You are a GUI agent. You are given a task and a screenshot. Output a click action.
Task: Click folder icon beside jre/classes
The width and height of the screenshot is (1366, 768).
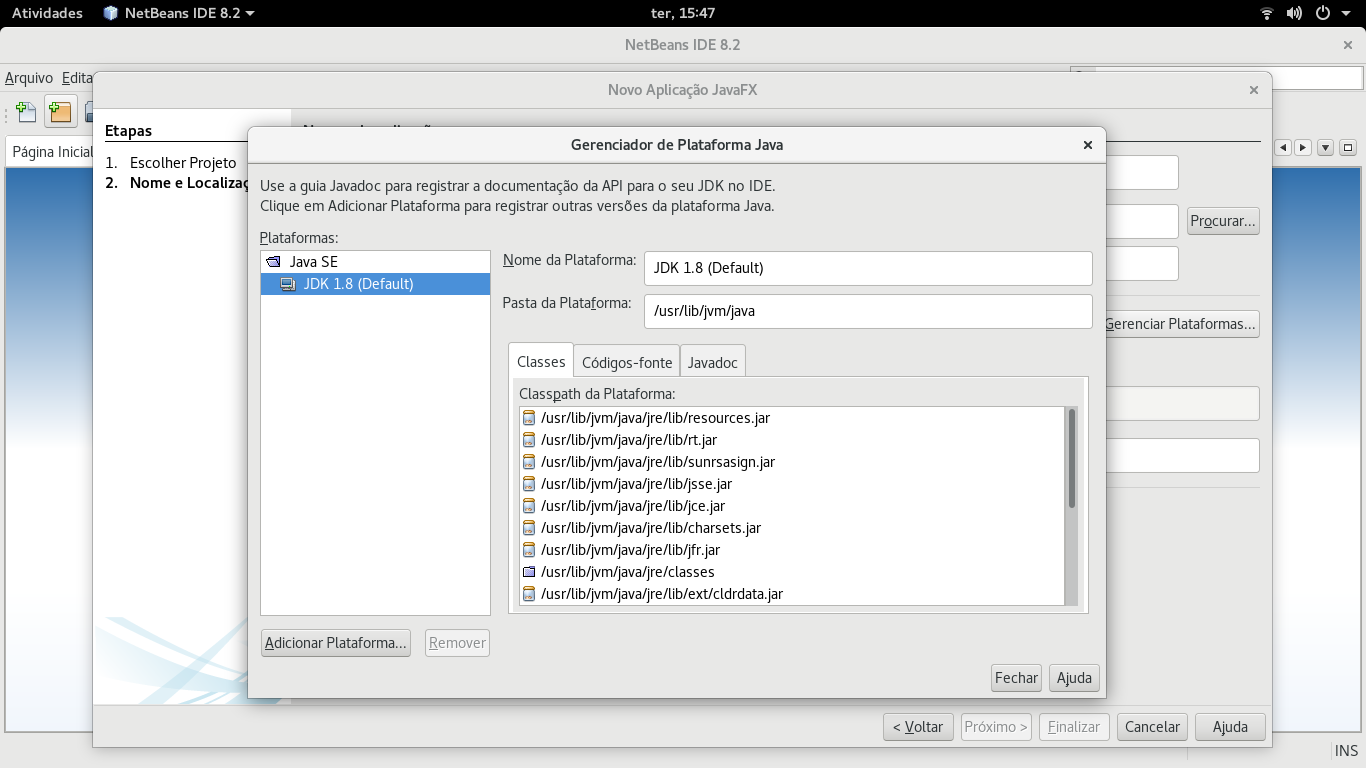click(529, 572)
